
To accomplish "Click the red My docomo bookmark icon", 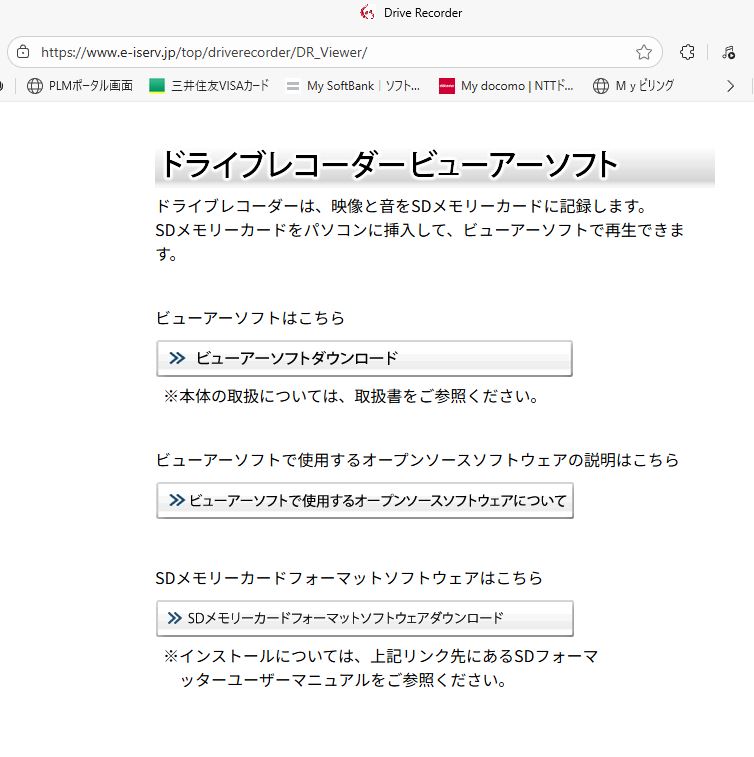I will pos(447,86).
